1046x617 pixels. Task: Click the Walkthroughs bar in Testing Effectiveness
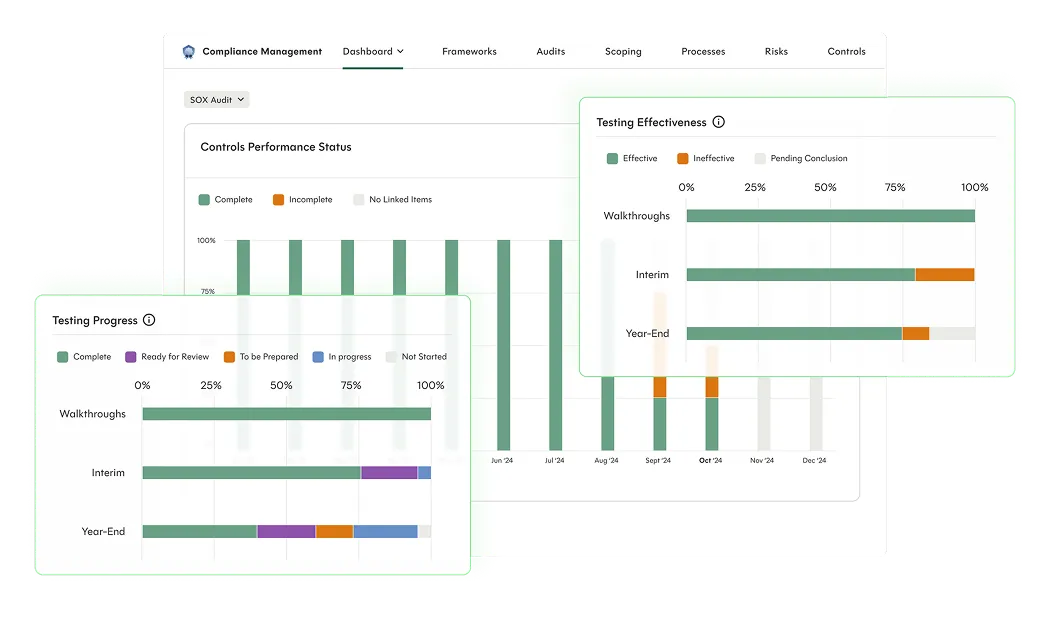pyautogui.click(x=830, y=214)
